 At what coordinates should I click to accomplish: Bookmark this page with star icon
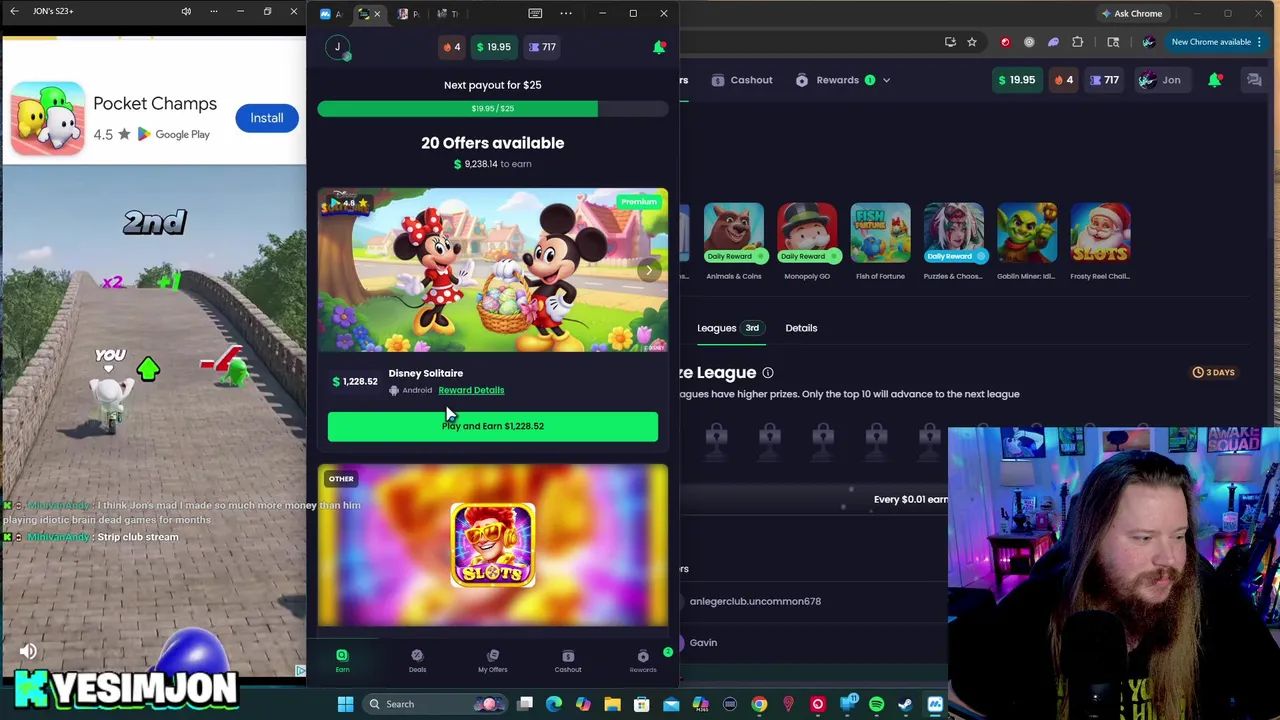(x=971, y=42)
